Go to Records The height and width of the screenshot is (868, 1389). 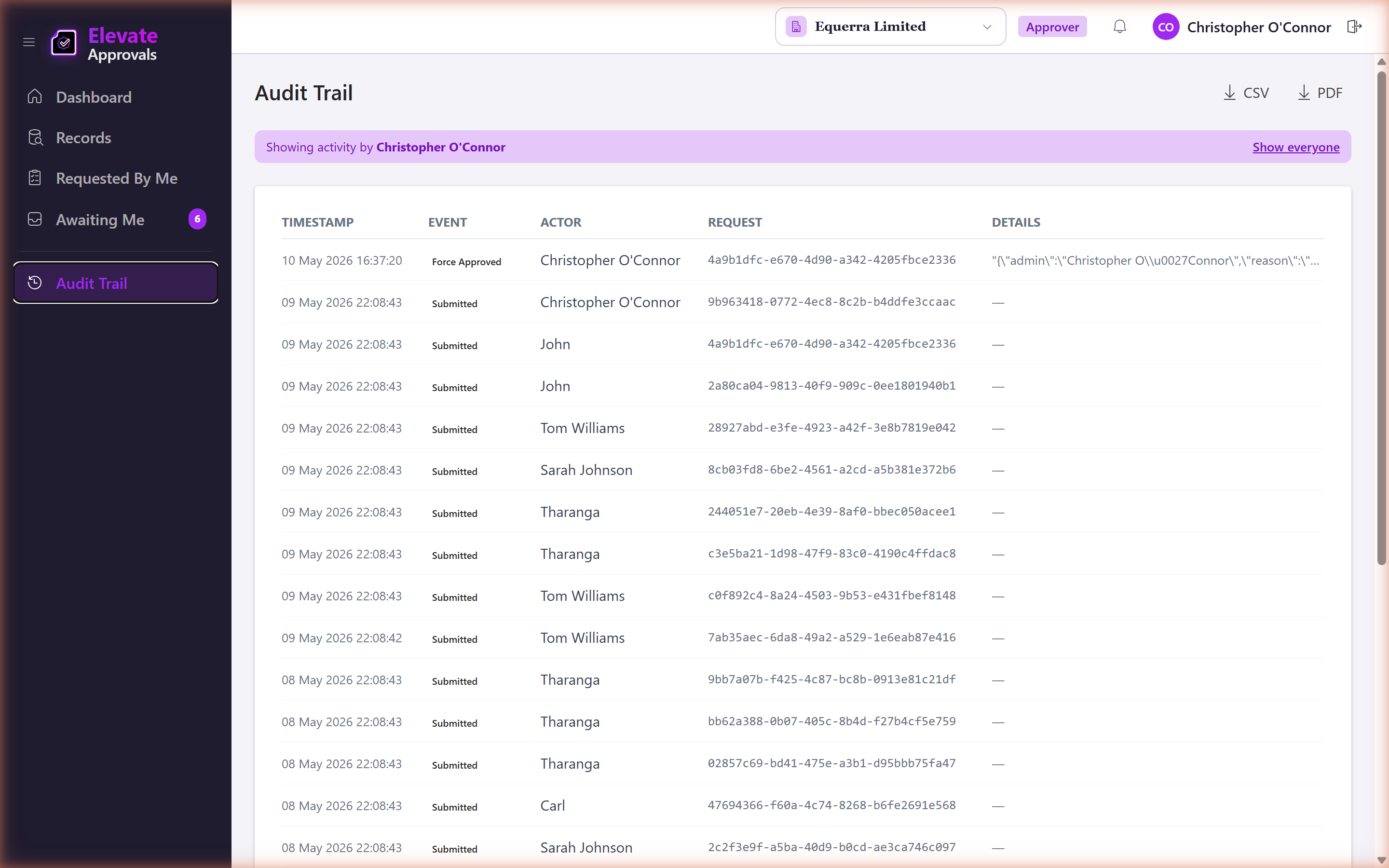[x=115, y=138]
